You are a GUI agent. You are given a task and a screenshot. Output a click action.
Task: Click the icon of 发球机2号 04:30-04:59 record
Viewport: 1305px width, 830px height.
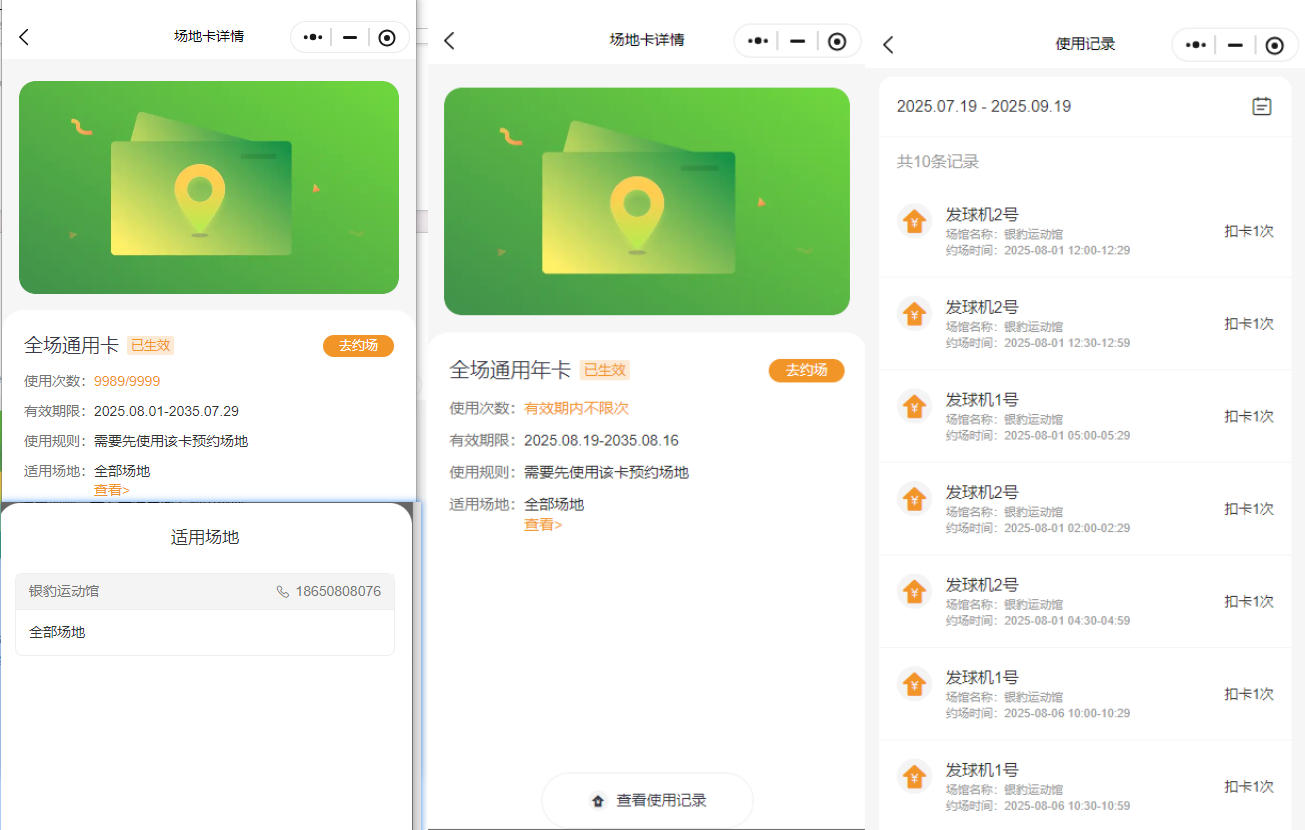pyautogui.click(x=914, y=592)
